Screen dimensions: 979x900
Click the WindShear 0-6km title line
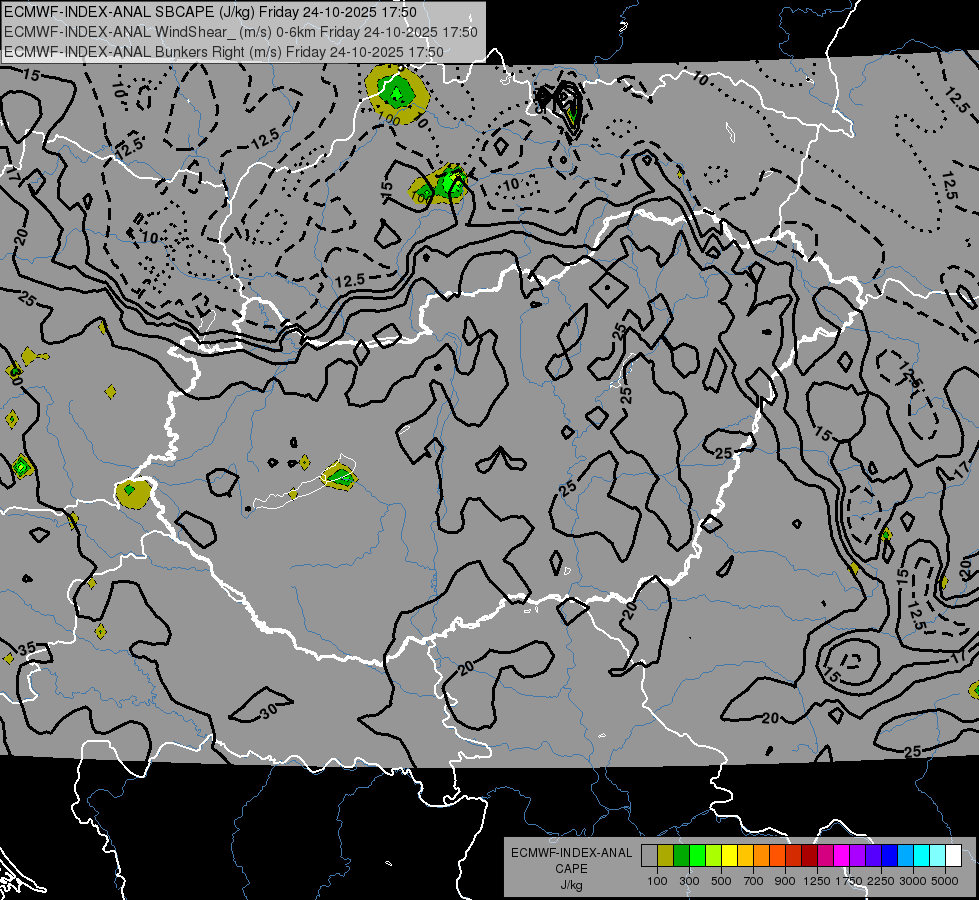pyautogui.click(x=240, y=32)
